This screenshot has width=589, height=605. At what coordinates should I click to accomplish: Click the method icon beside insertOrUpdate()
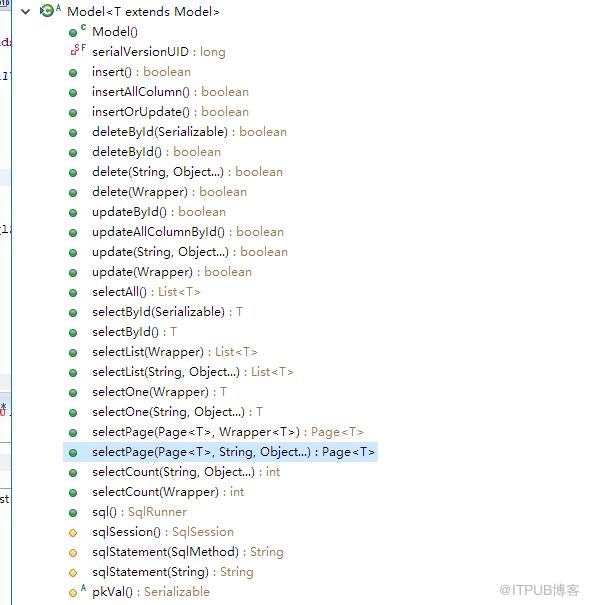pyautogui.click(x=73, y=113)
